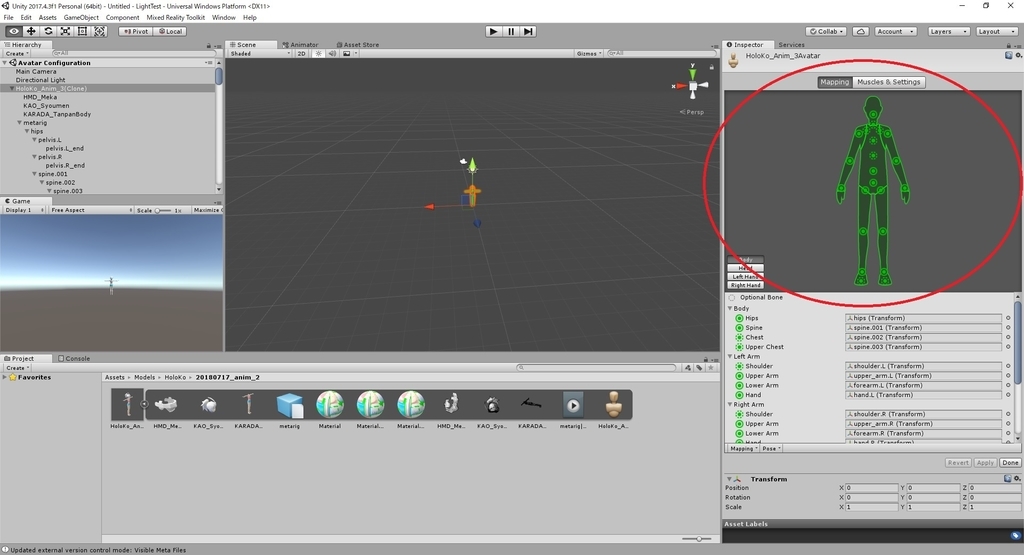Select first HMD_Me mesh asset
Viewport: 1024px width, 555px height.
pyautogui.click(x=167, y=404)
